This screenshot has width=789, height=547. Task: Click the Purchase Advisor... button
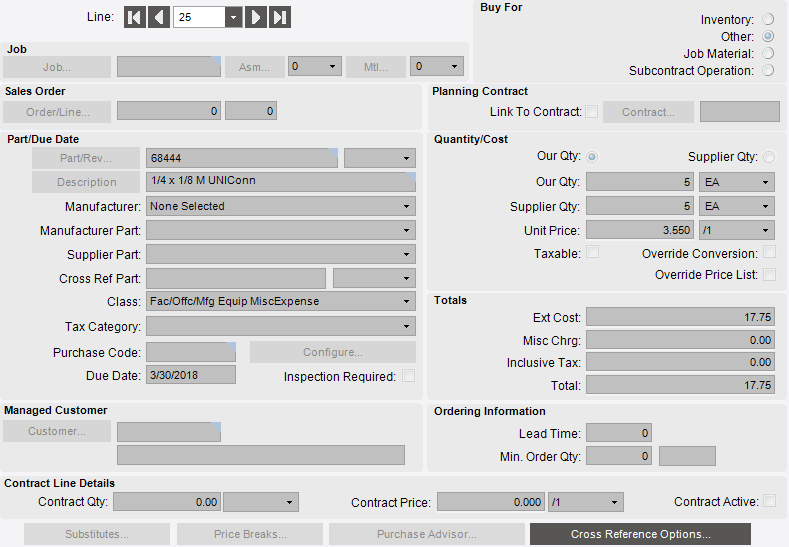coord(427,534)
